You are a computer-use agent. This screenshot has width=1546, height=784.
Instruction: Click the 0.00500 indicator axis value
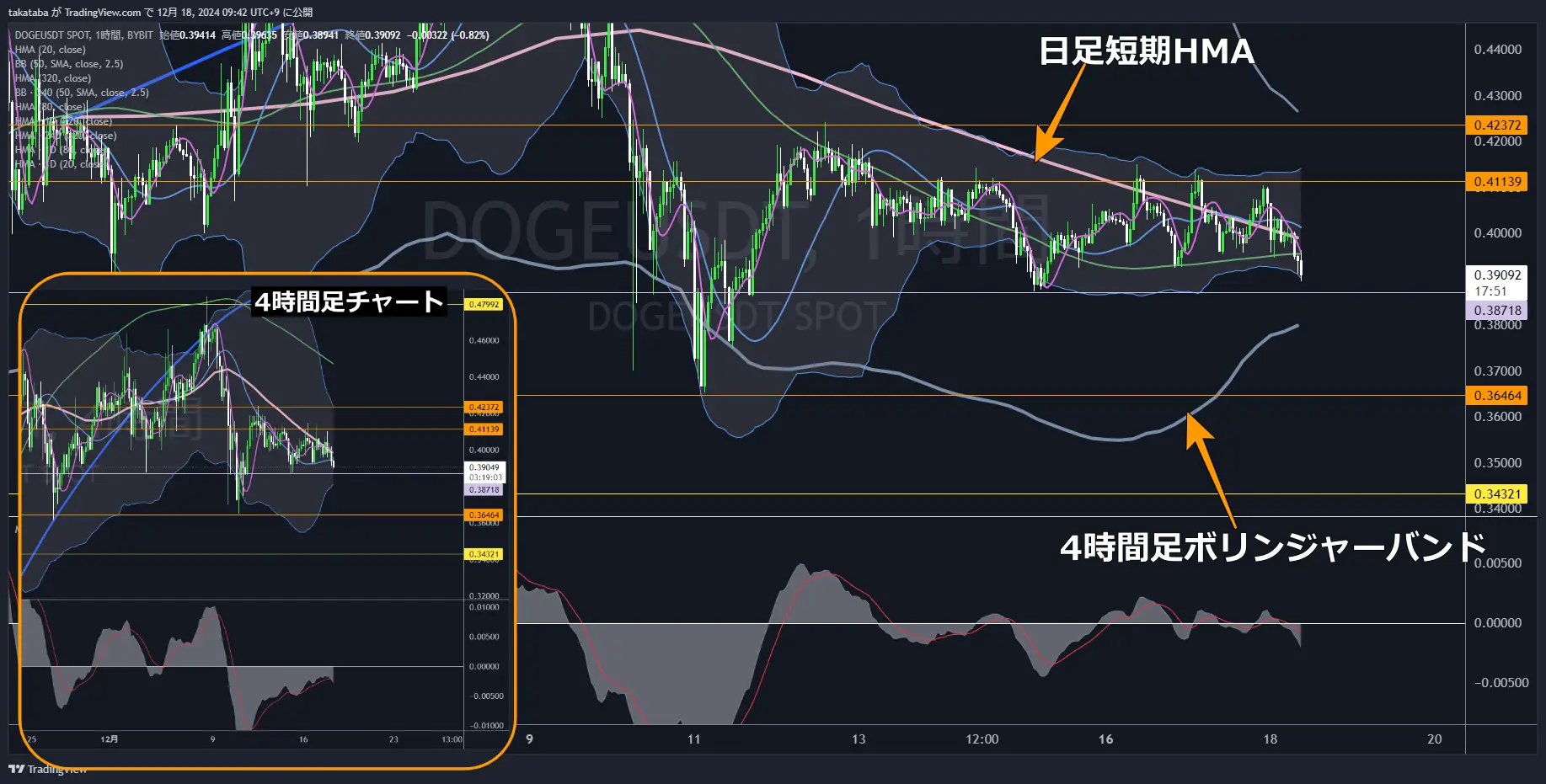pyautogui.click(x=1497, y=563)
